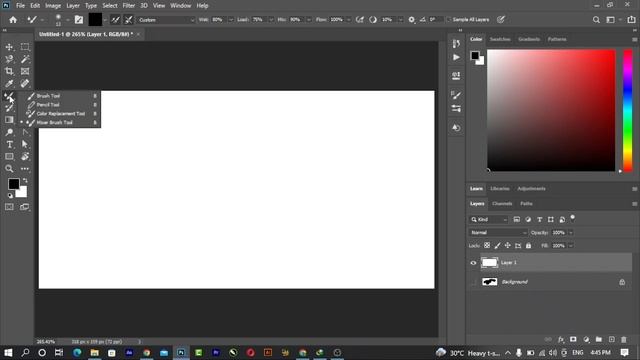Click the Actions play panel icon

(x=456, y=58)
